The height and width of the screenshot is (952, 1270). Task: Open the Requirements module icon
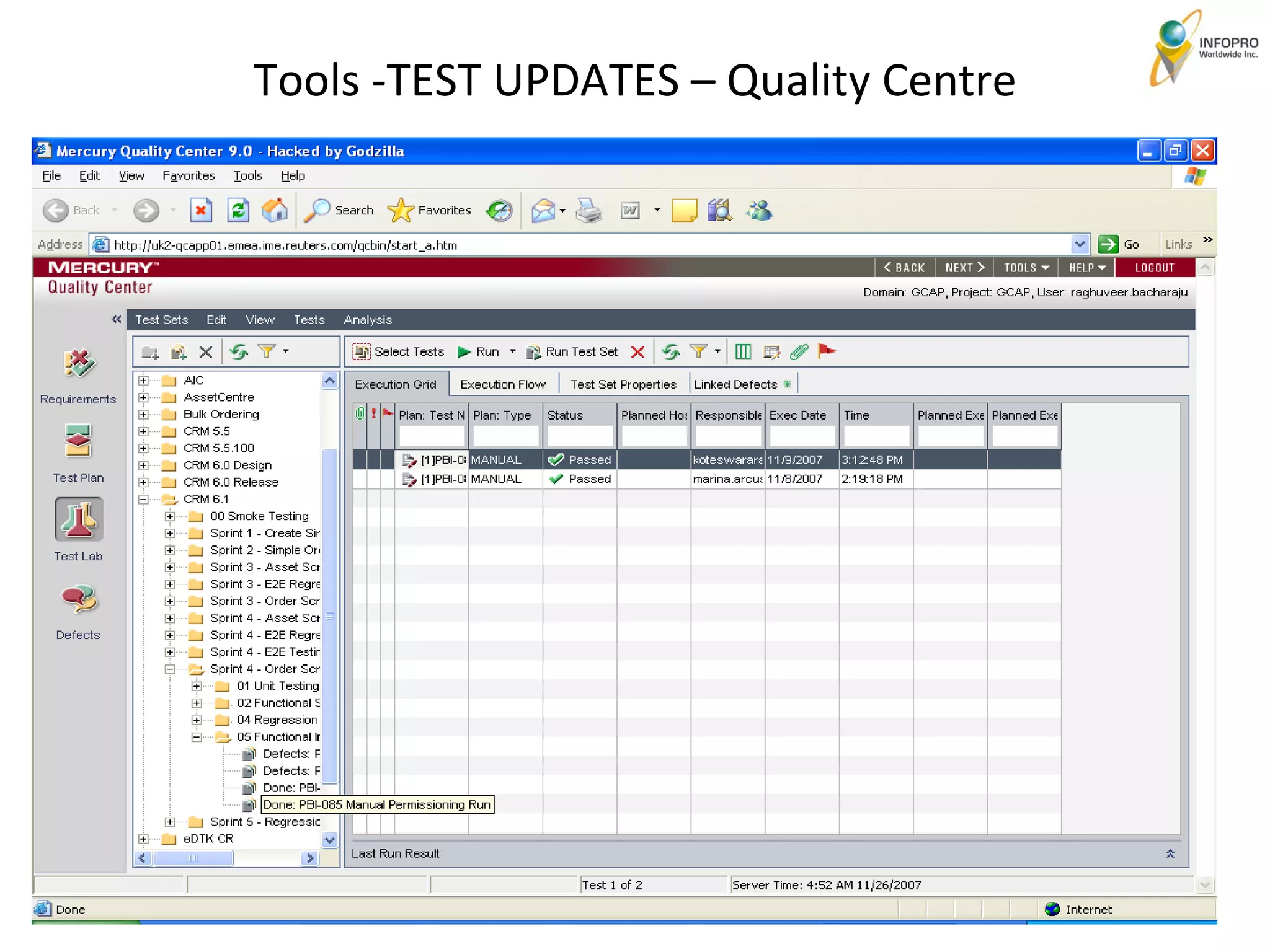79,364
